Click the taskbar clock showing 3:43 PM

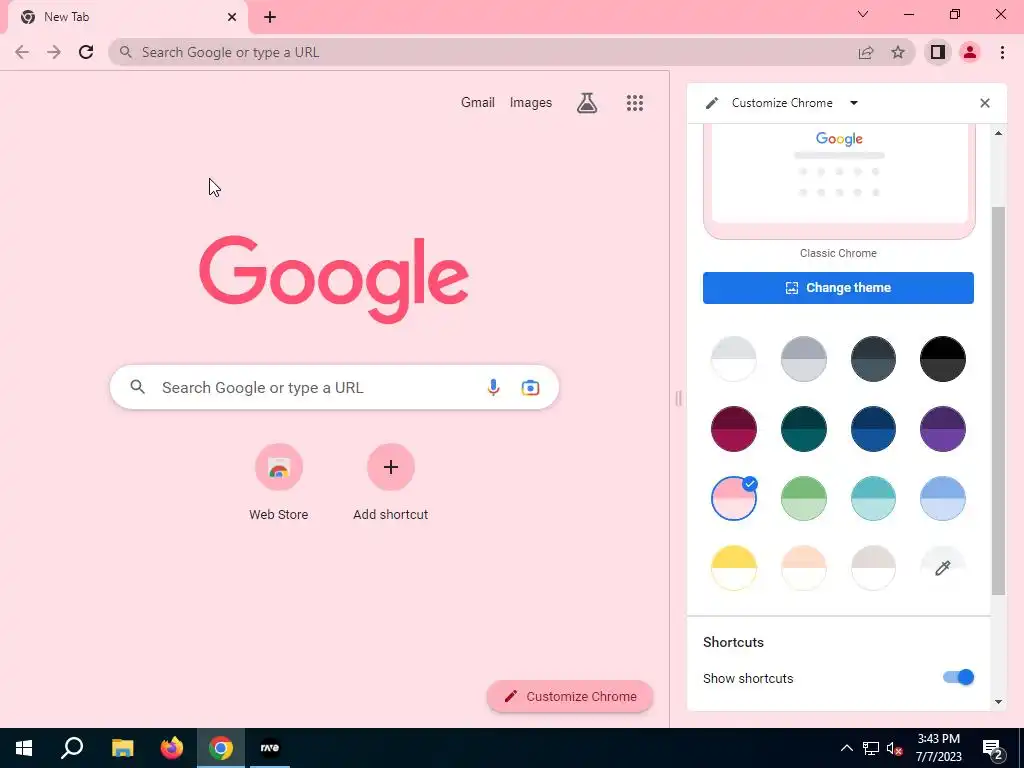click(x=938, y=748)
